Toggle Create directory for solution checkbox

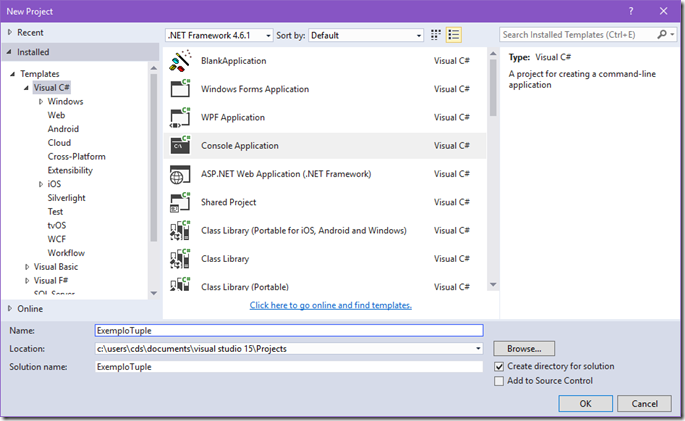(x=499, y=366)
